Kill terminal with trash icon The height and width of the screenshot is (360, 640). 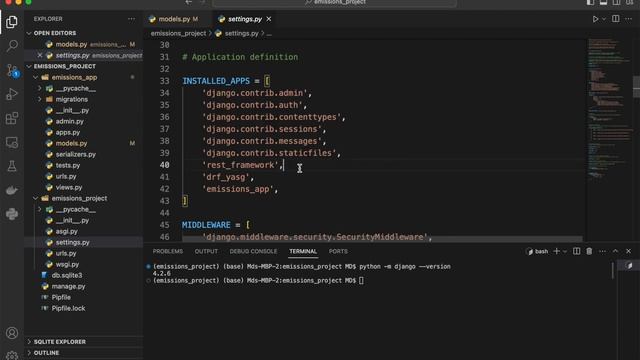(x=589, y=251)
